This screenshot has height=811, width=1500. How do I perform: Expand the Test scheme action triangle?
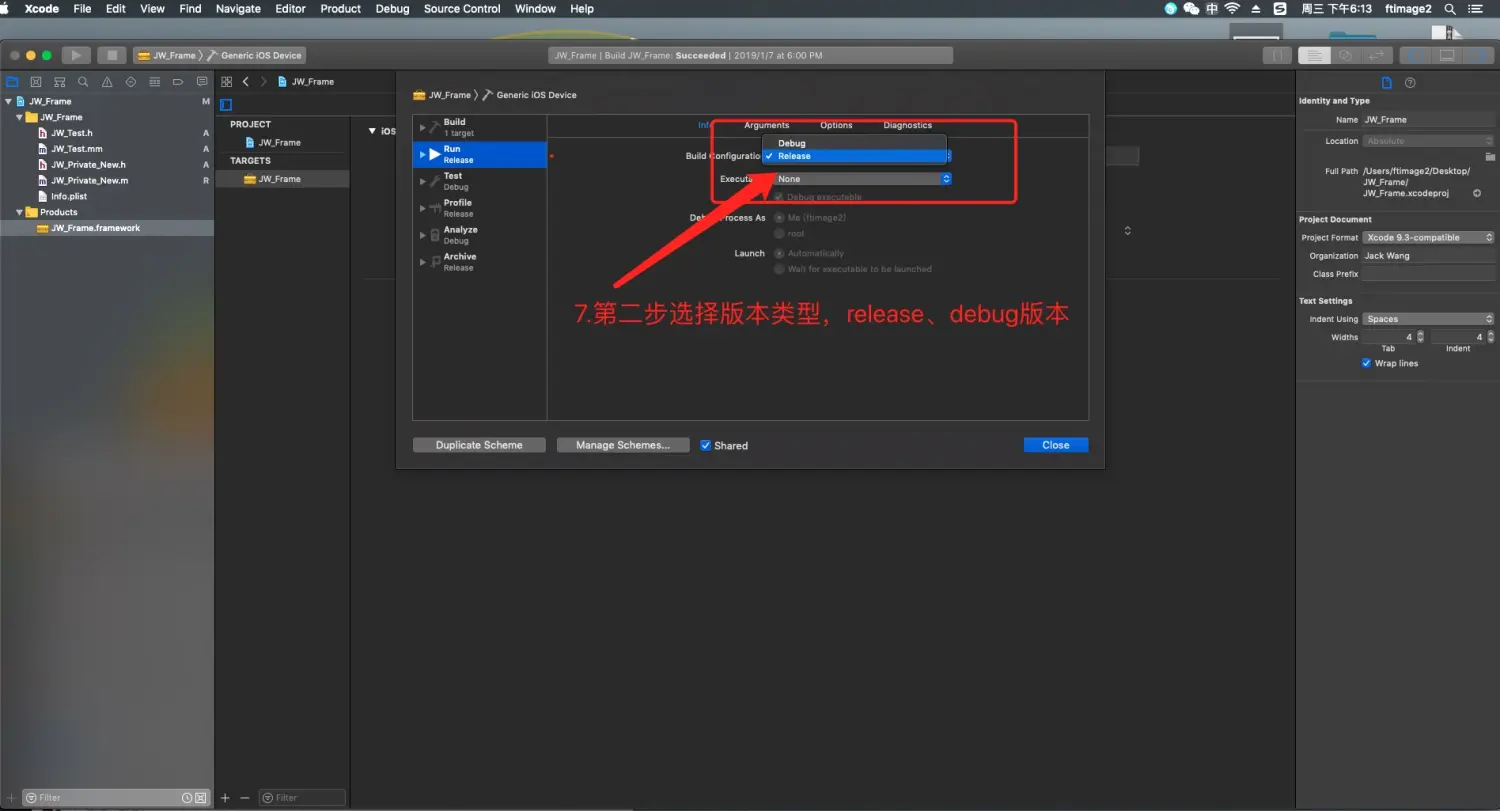[422, 180]
